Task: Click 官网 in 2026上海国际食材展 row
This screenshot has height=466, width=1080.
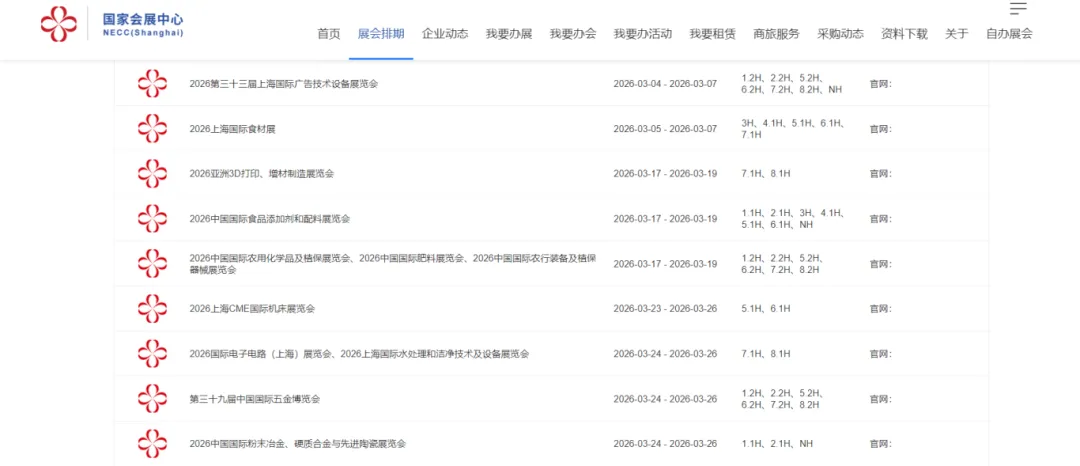Action: click(880, 129)
